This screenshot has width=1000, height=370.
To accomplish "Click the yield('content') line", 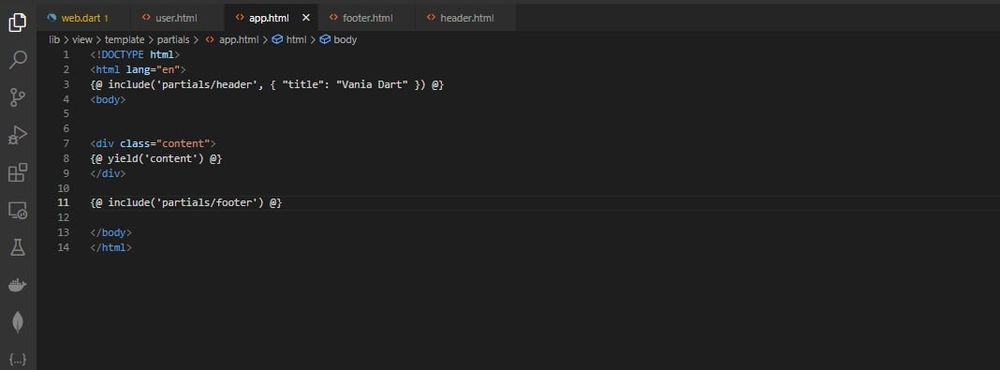I will pyautogui.click(x=156, y=158).
